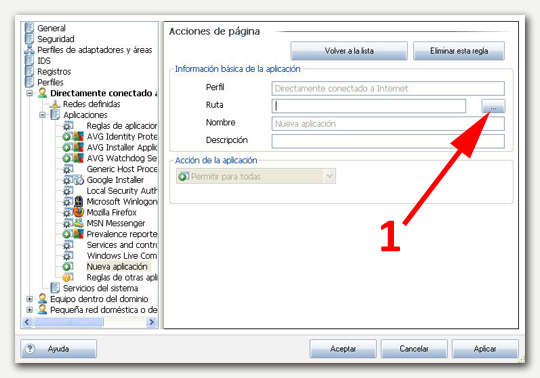Click the network icon beside Perfiles de adaptadores

29,50
